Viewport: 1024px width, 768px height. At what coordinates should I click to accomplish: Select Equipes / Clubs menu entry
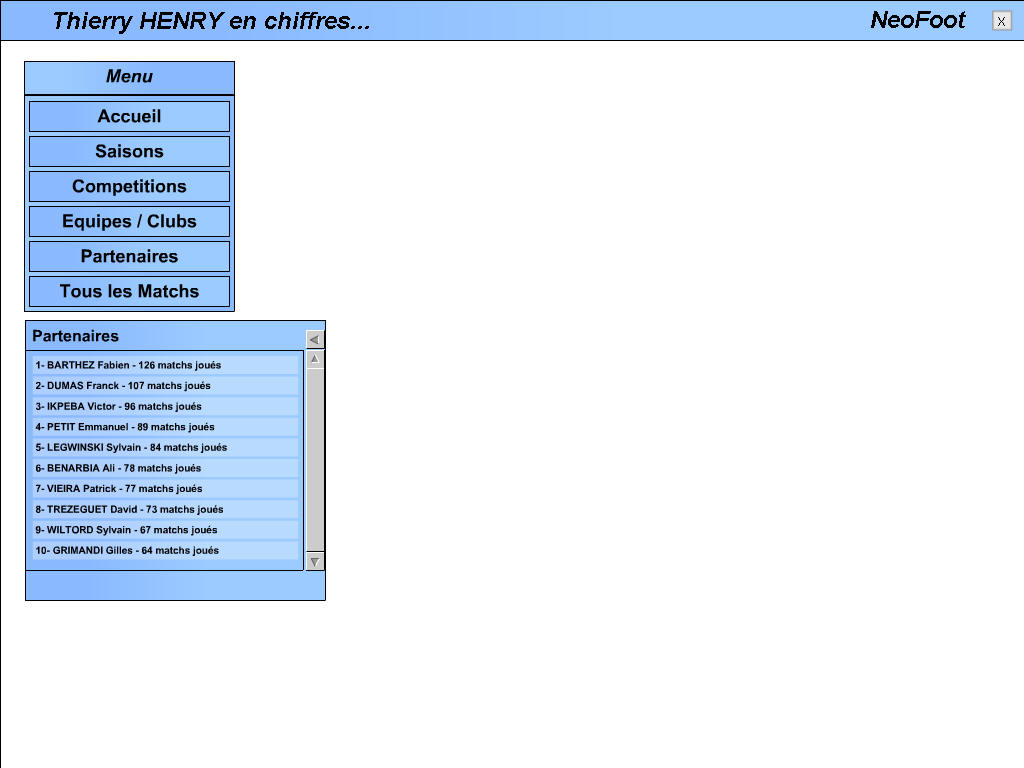click(129, 221)
